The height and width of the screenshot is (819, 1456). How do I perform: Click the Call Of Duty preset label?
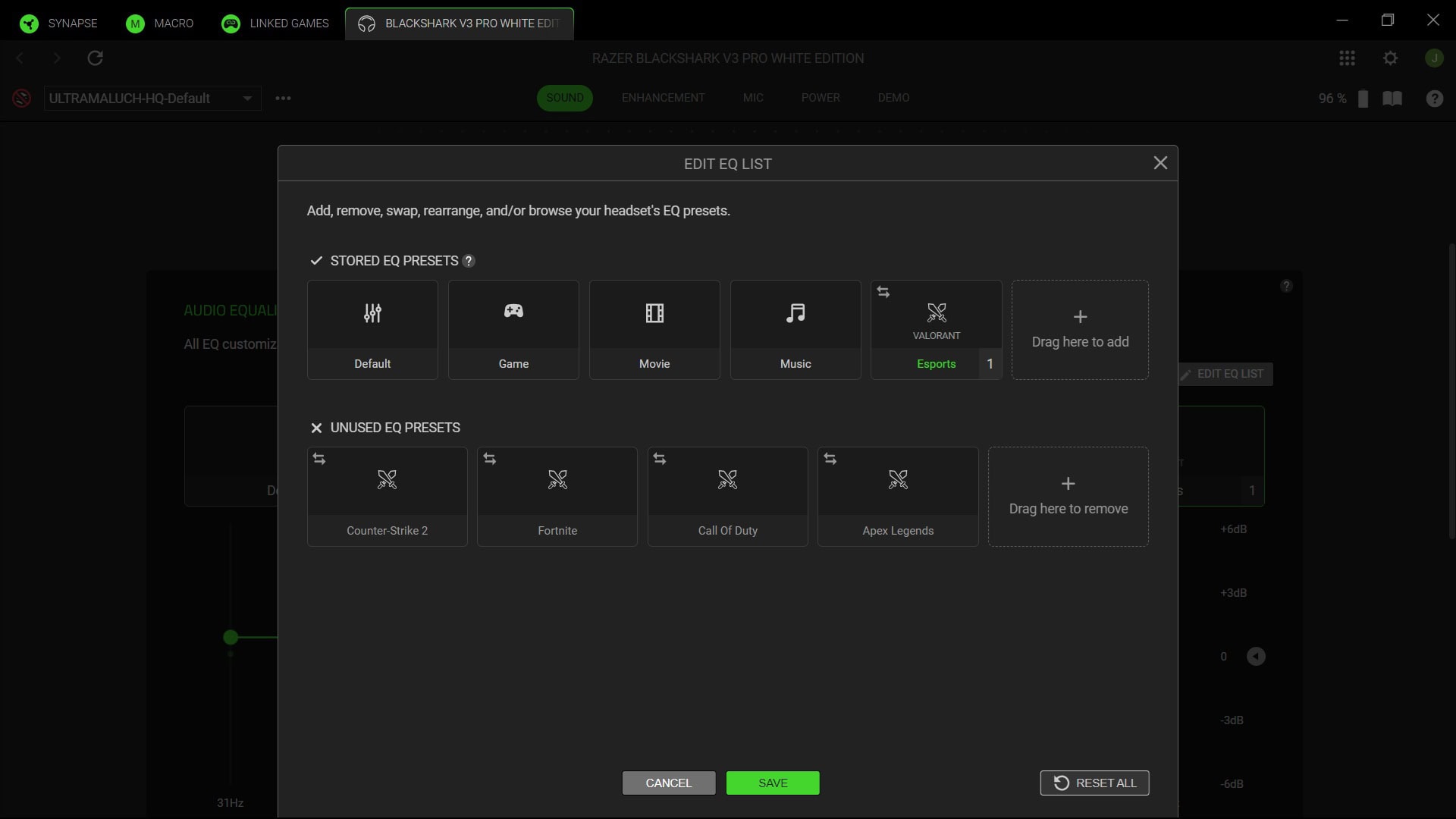(728, 531)
